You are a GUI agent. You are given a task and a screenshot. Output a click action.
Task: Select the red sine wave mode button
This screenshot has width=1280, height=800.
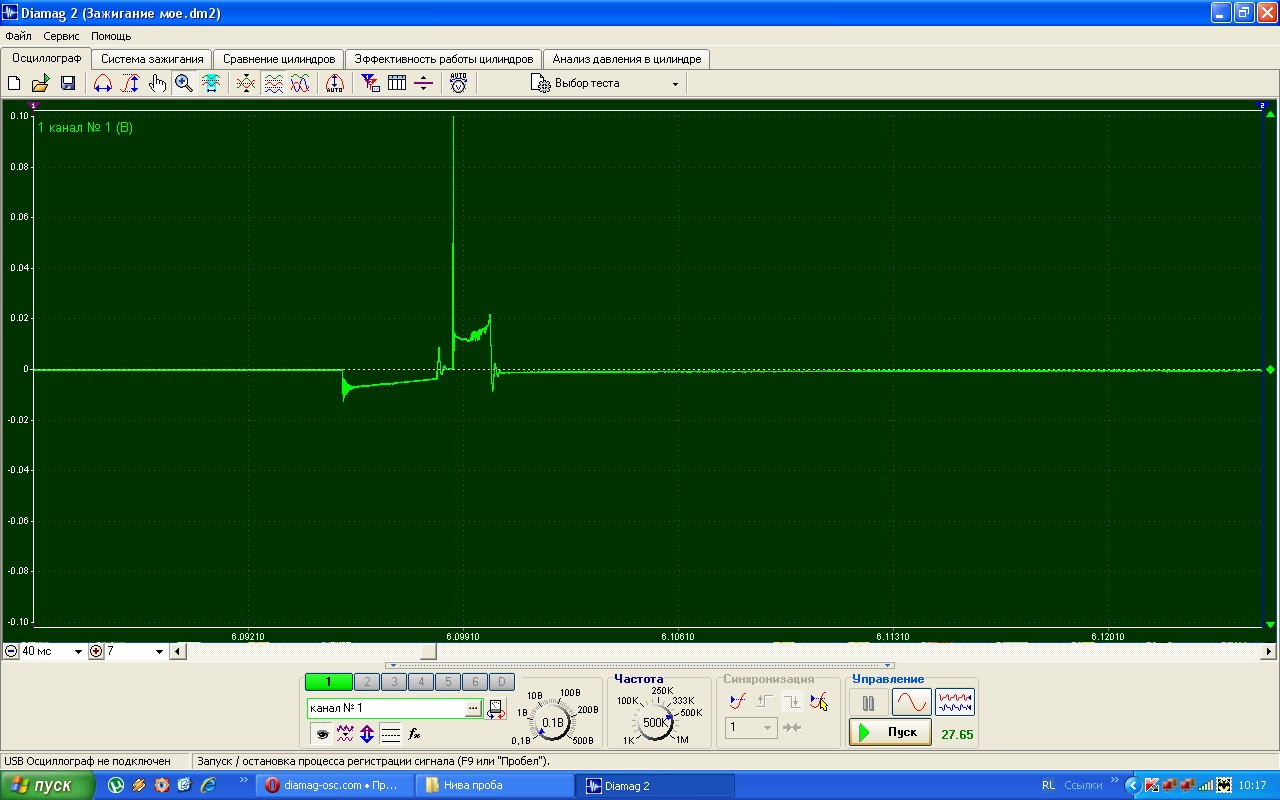pyautogui.click(x=911, y=703)
